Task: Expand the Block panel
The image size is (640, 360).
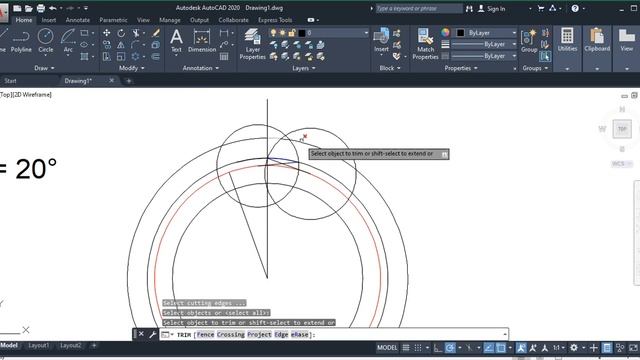Action: point(390,68)
